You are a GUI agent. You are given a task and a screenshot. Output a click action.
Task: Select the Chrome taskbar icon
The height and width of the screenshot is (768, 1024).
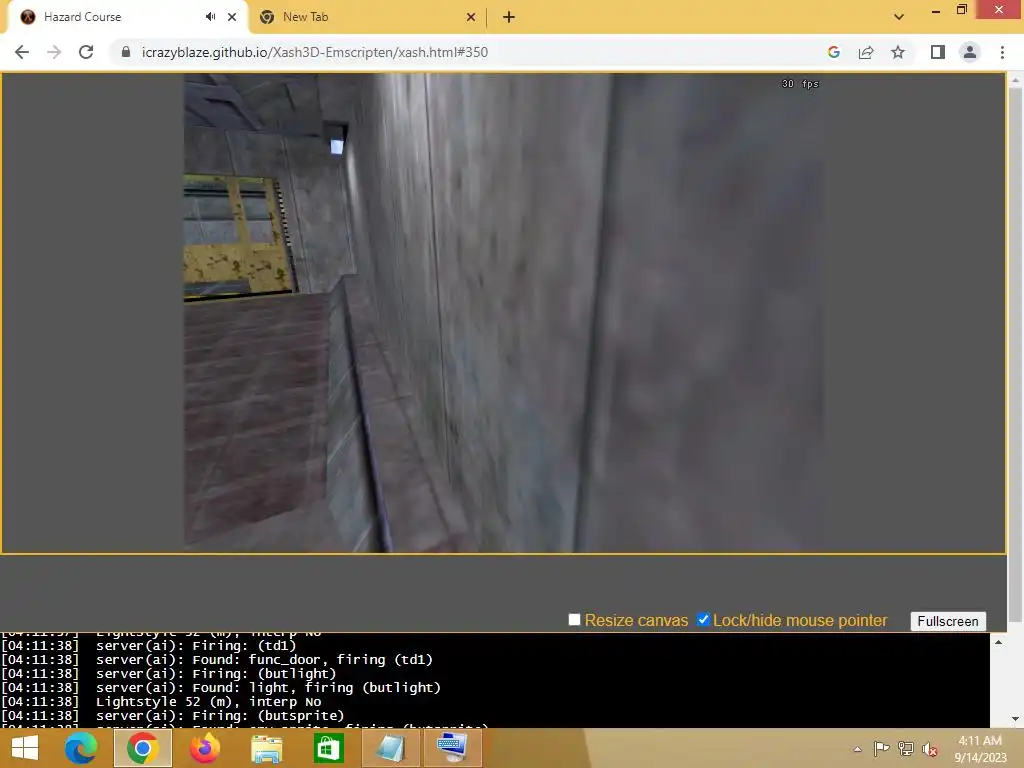[x=143, y=748]
